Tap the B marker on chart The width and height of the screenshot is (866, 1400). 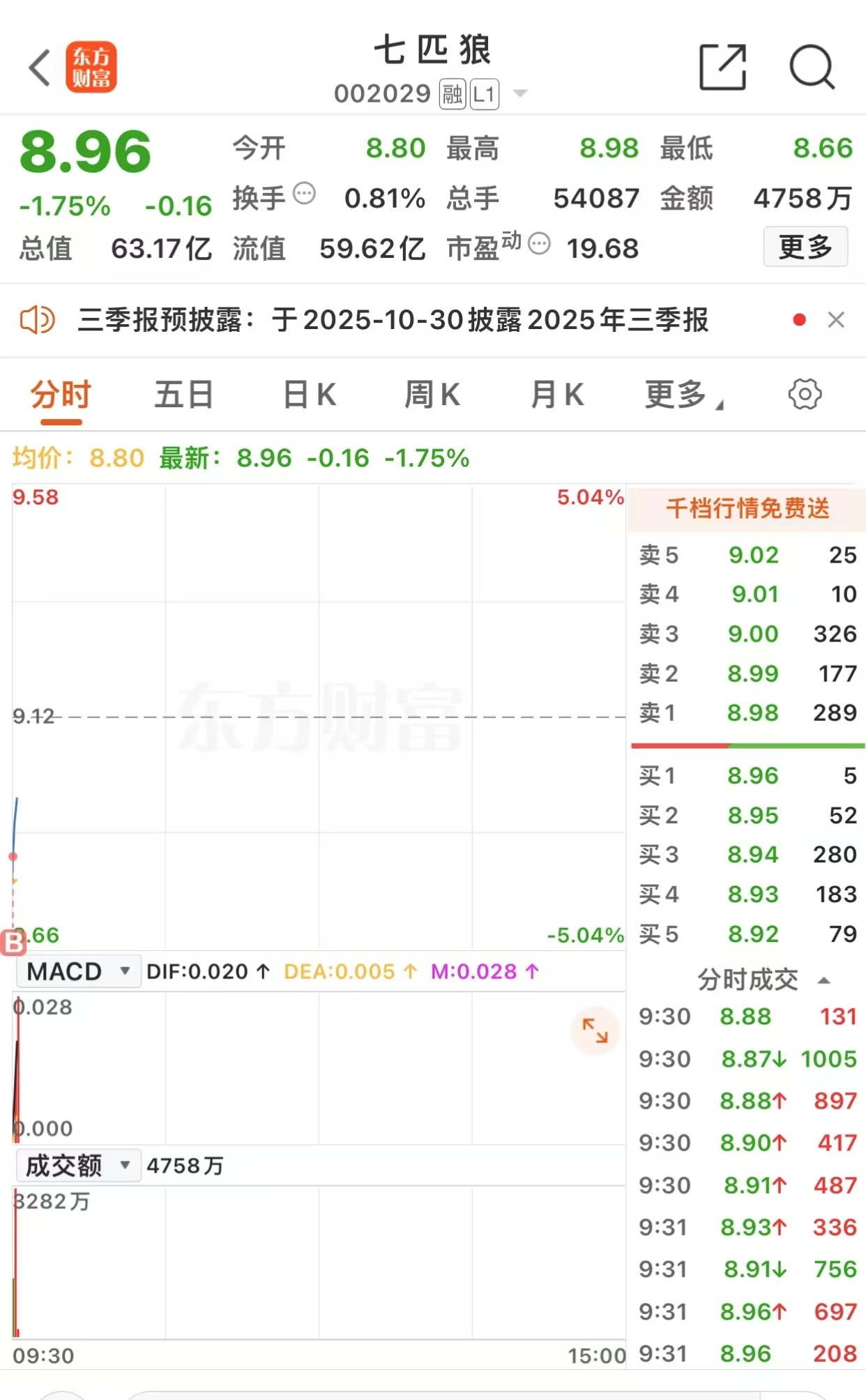13,943
